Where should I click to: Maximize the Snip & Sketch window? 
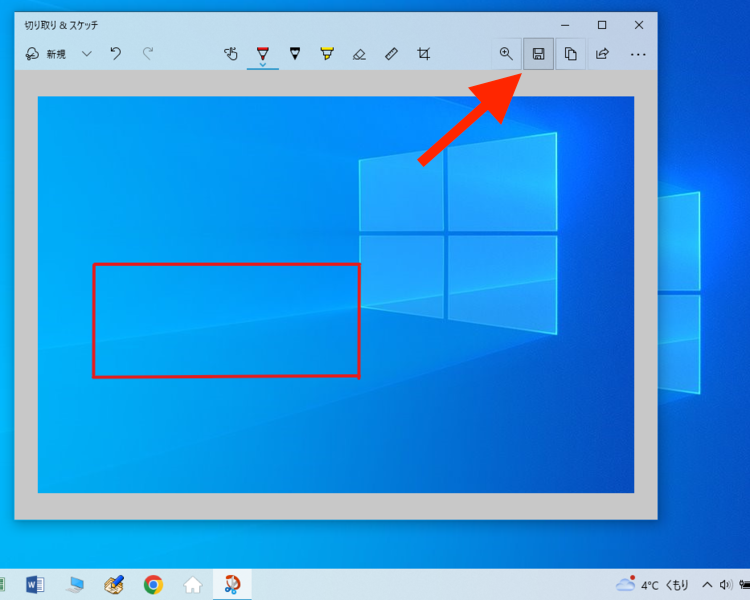602,25
